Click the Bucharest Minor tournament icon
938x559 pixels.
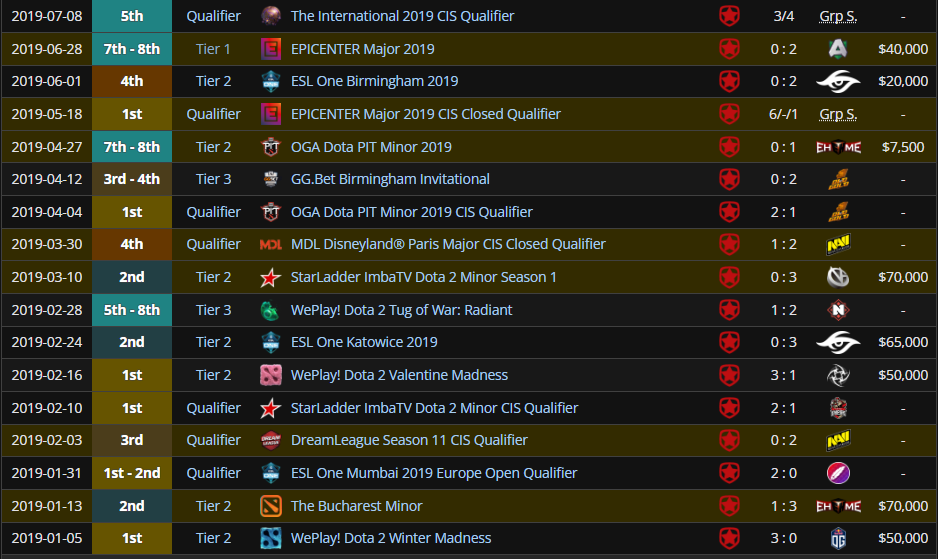tap(271, 506)
